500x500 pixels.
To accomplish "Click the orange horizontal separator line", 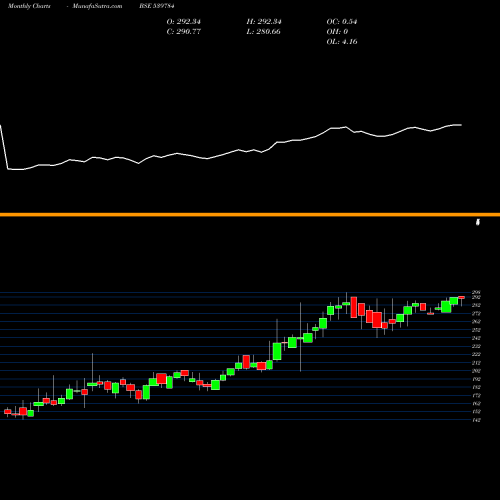I will 250,215.
